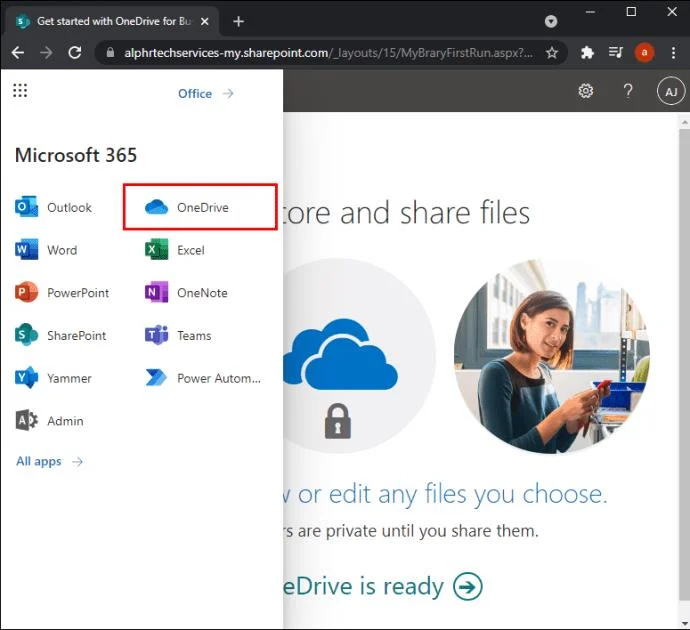Open the SharePoint app
This screenshot has height=630, width=690.
(61, 335)
